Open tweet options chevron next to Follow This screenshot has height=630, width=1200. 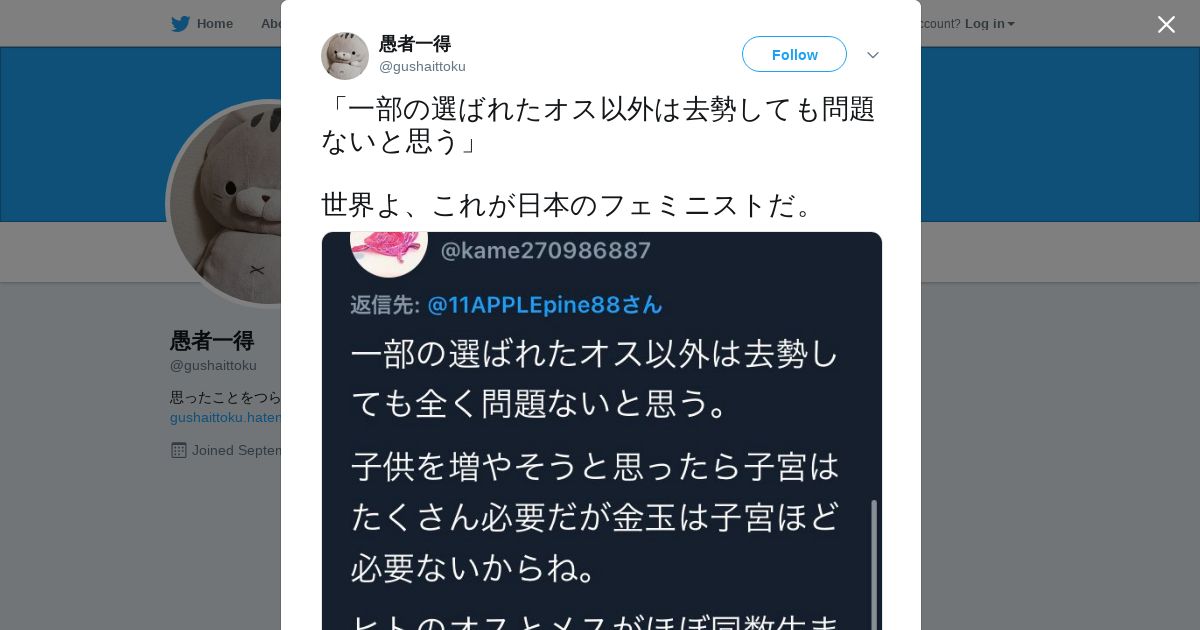point(872,55)
